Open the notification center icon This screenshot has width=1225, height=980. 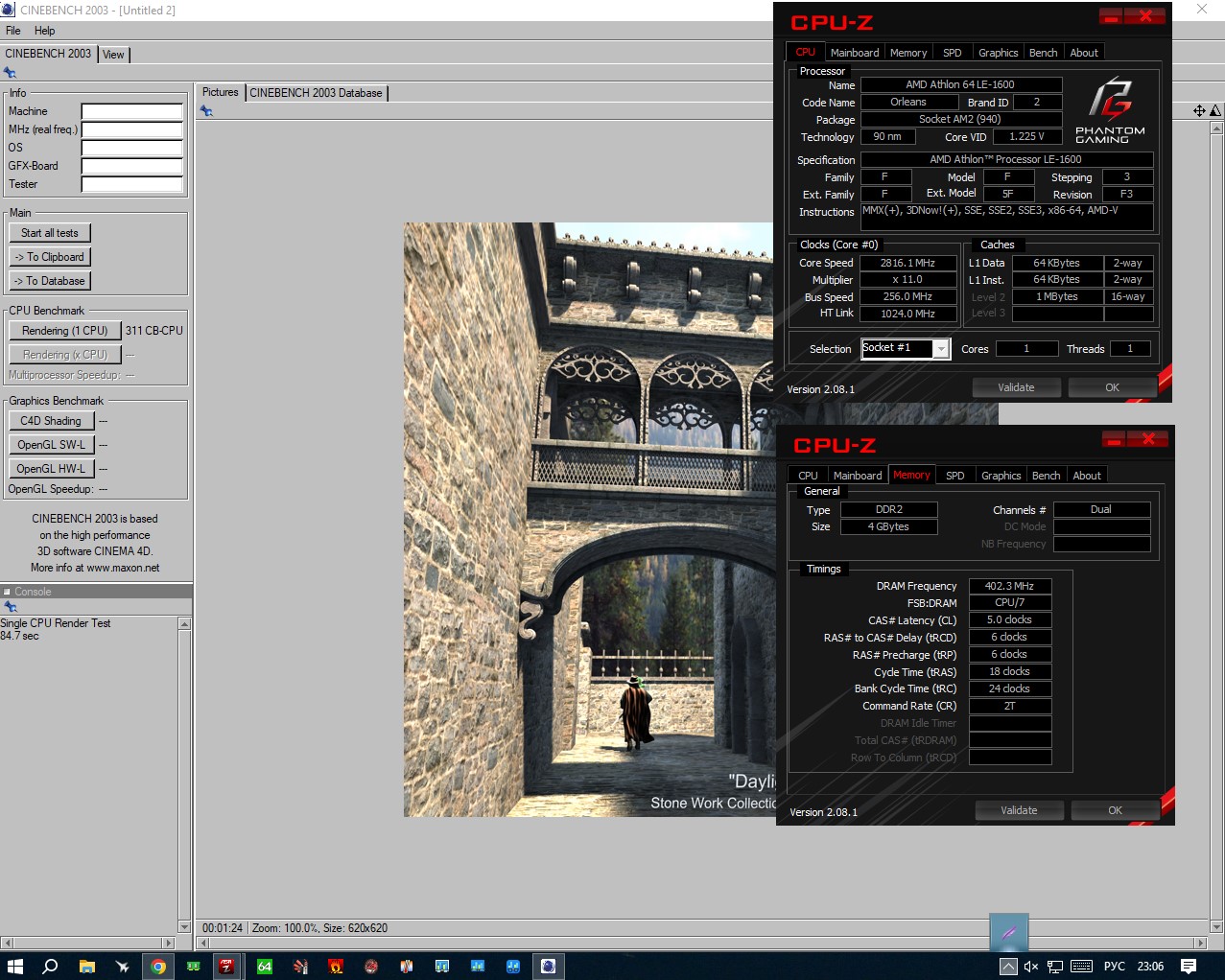[1189, 966]
